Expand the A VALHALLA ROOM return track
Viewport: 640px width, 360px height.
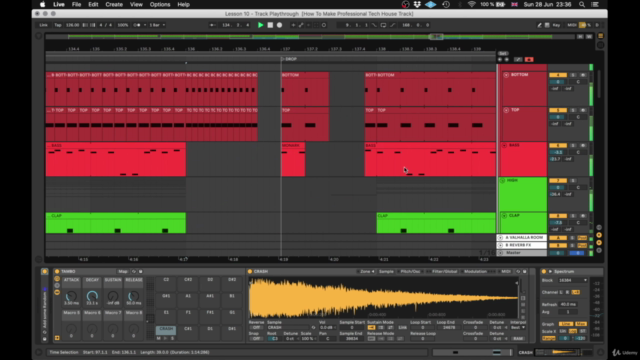pyautogui.click(x=500, y=238)
